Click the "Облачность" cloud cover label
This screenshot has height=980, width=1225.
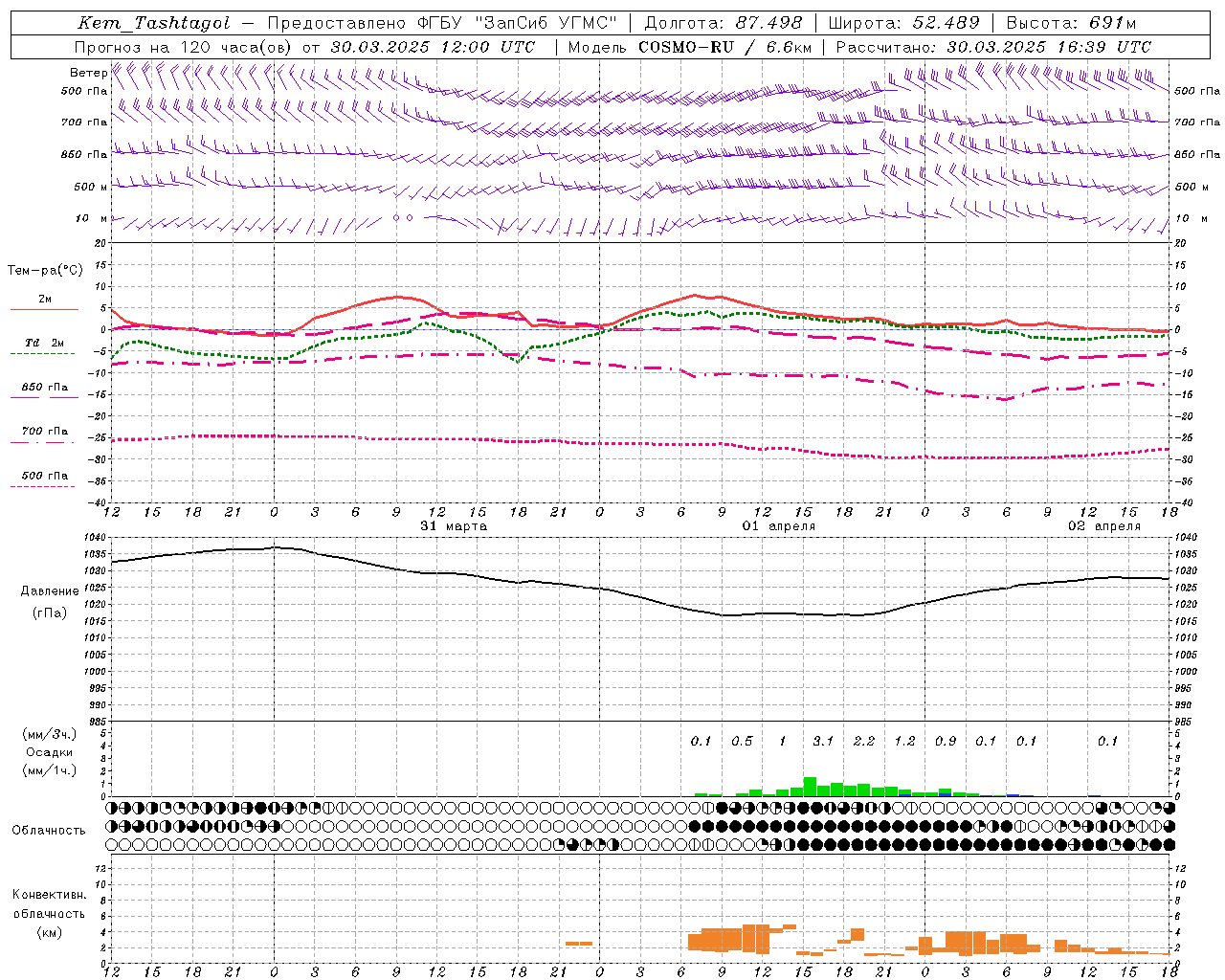[x=49, y=831]
